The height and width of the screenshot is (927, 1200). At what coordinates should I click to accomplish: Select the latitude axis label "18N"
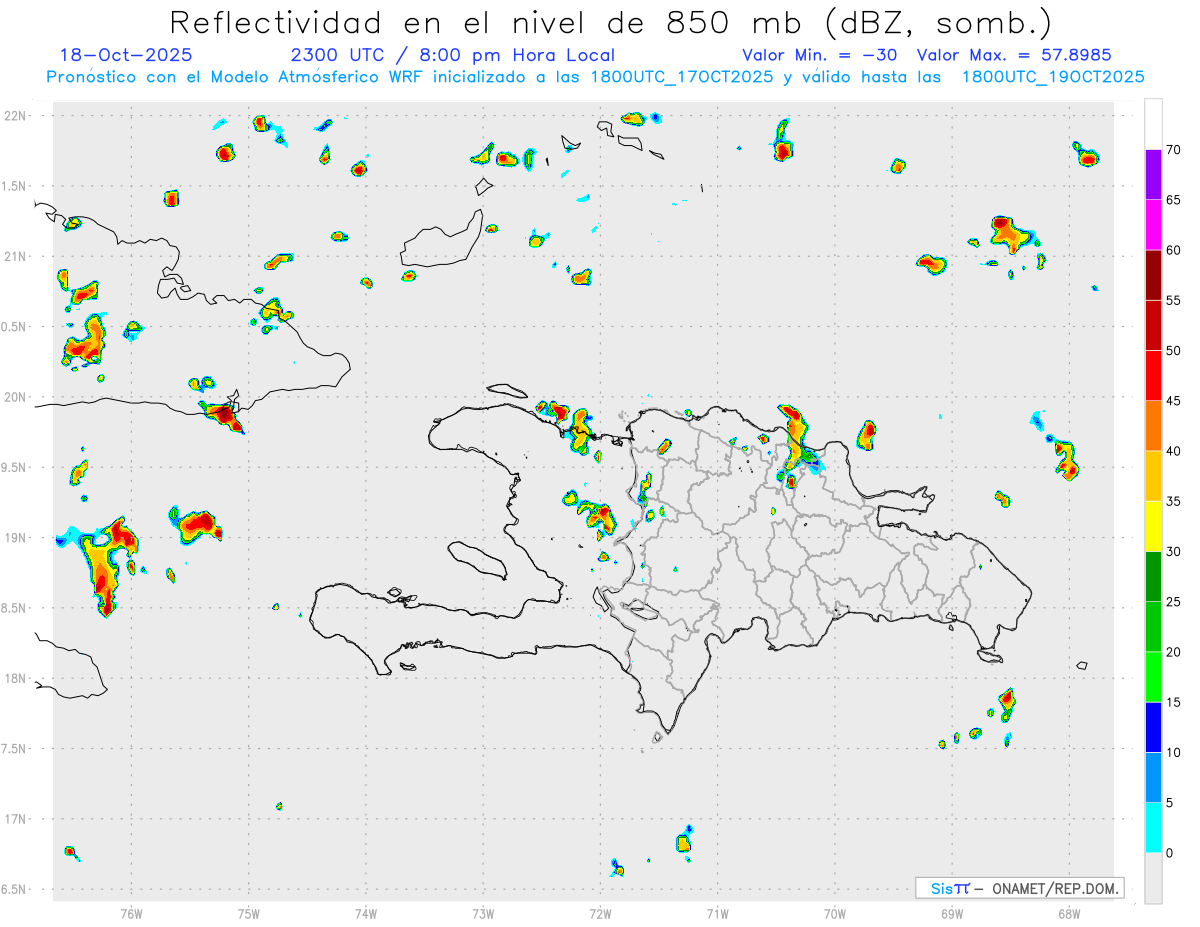tap(17, 679)
